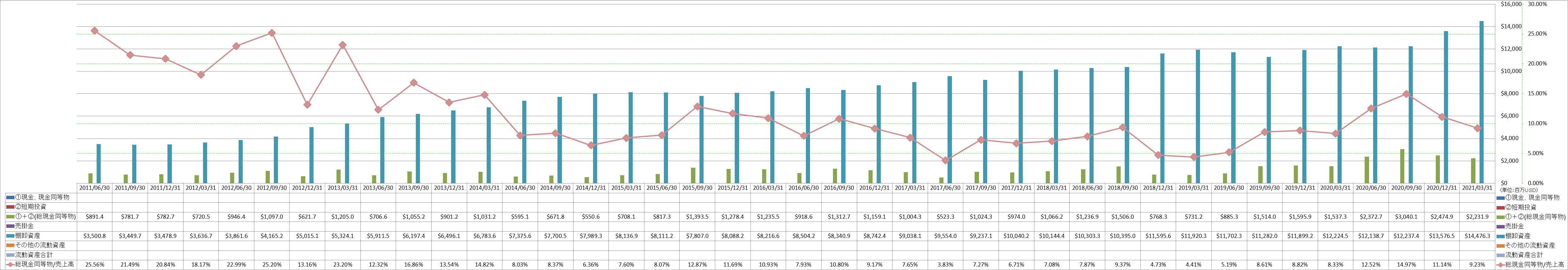Click the 2019/06/30 date column header
Image resolution: width=1568 pixels, height=270 pixels.
click(x=1229, y=188)
